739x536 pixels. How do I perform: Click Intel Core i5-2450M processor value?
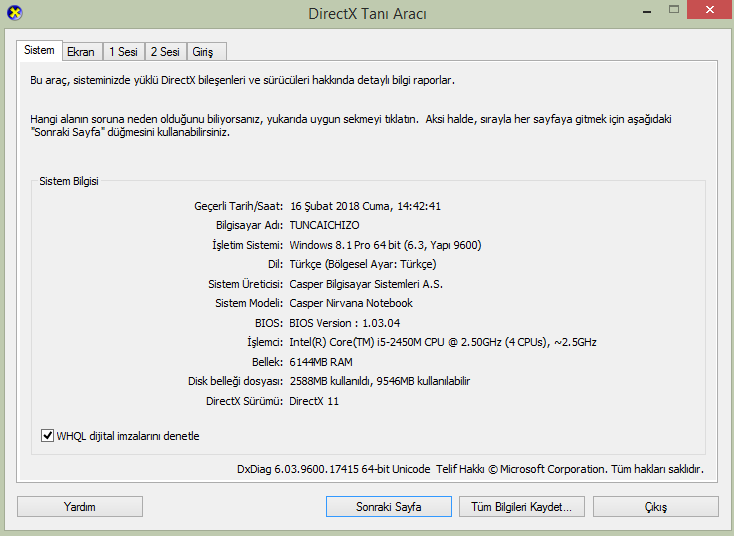point(443,342)
